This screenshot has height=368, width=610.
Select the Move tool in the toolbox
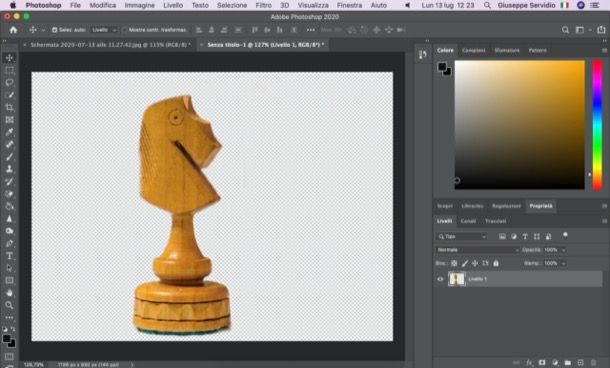click(x=9, y=58)
